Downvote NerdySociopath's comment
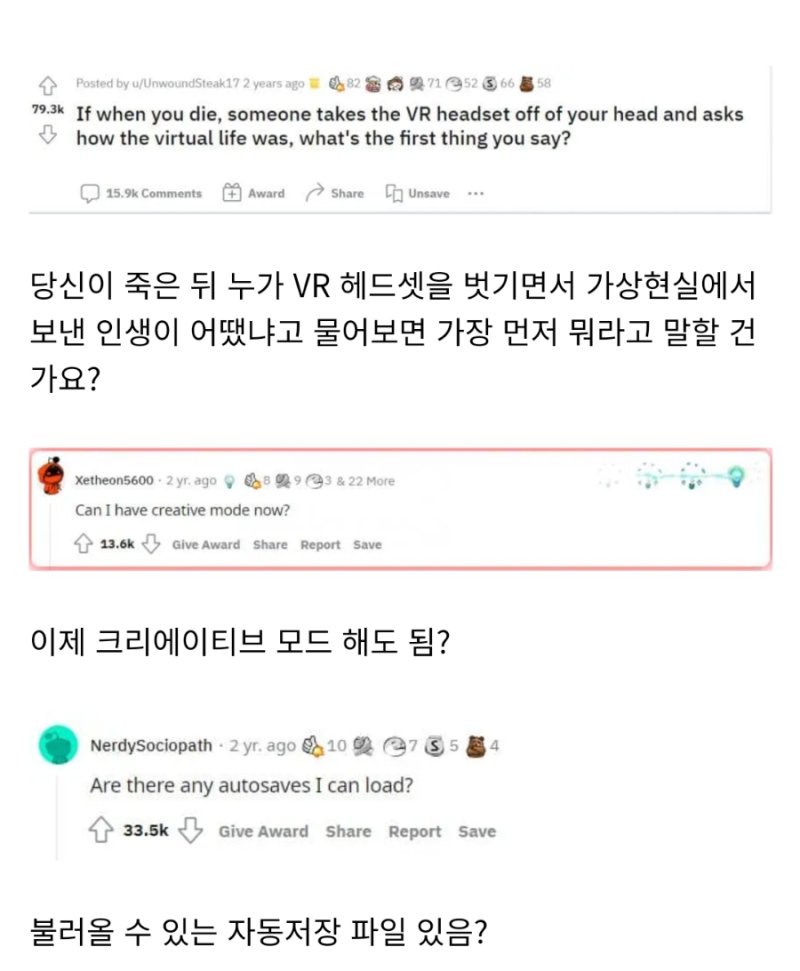 pos(190,830)
